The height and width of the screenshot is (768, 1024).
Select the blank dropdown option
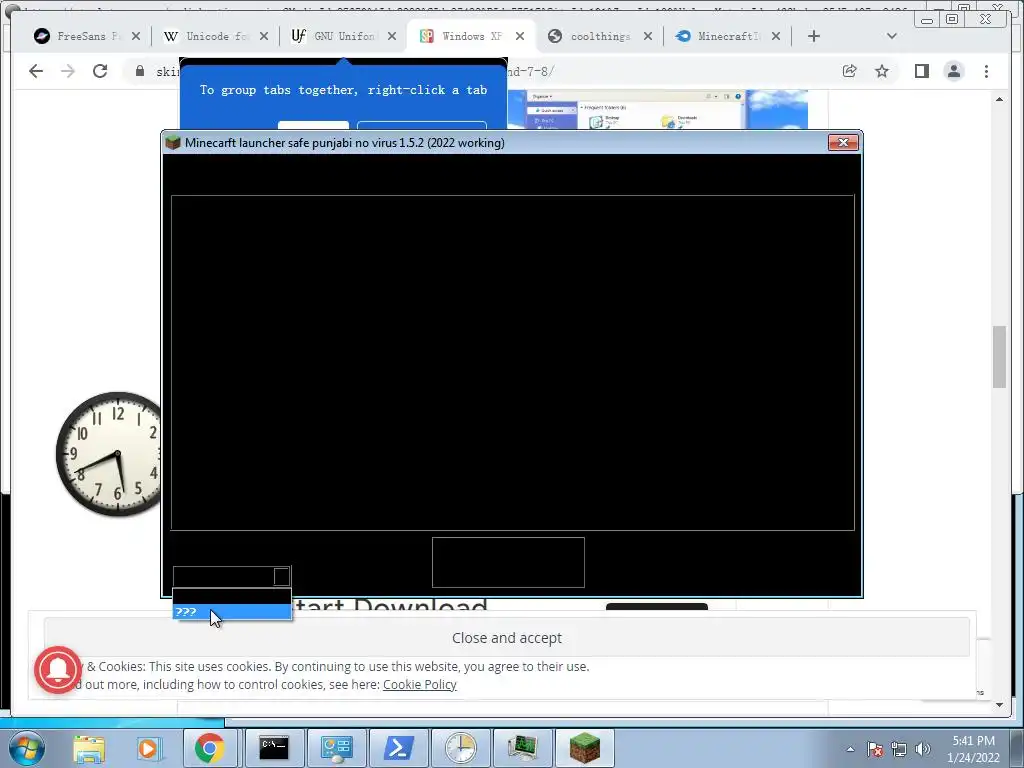(x=232, y=596)
